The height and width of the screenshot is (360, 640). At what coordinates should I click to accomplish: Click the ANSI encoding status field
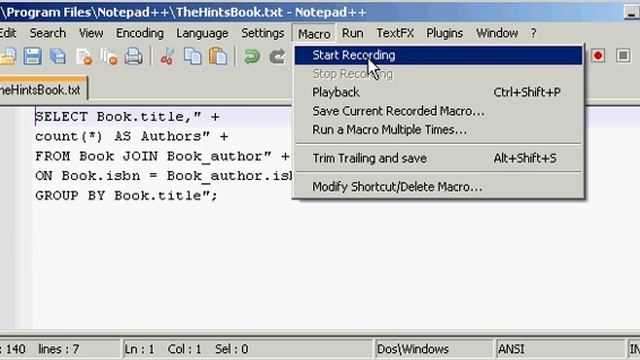tap(559, 349)
